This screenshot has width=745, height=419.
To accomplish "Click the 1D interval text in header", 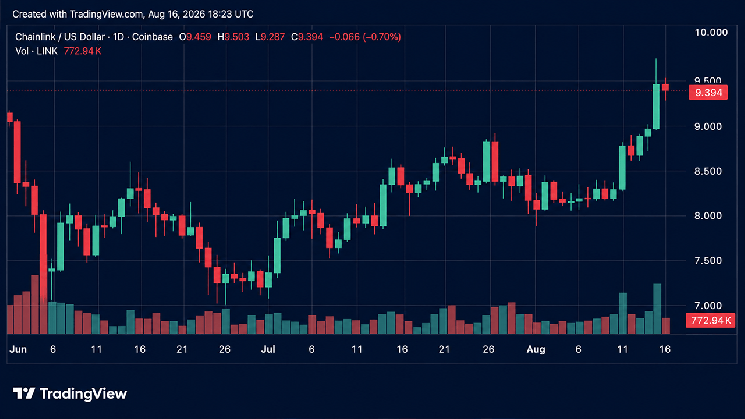I will point(118,37).
